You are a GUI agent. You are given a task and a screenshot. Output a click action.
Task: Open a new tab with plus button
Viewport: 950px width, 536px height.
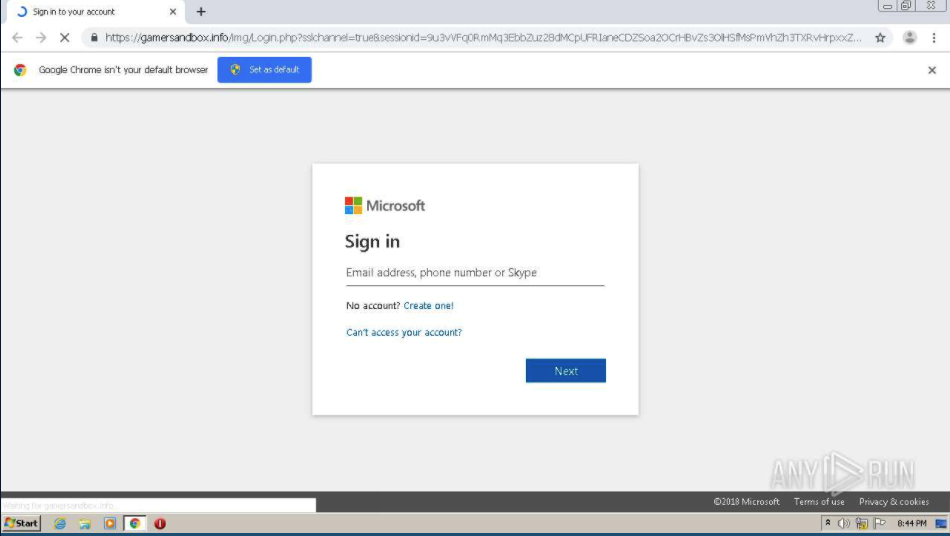[x=201, y=12]
